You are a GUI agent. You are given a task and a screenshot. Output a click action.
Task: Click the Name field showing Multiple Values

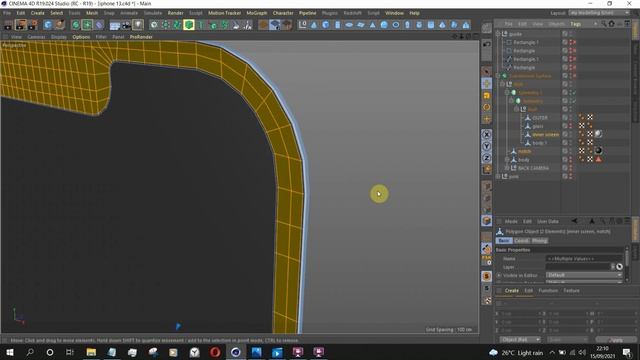pos(584,258)
